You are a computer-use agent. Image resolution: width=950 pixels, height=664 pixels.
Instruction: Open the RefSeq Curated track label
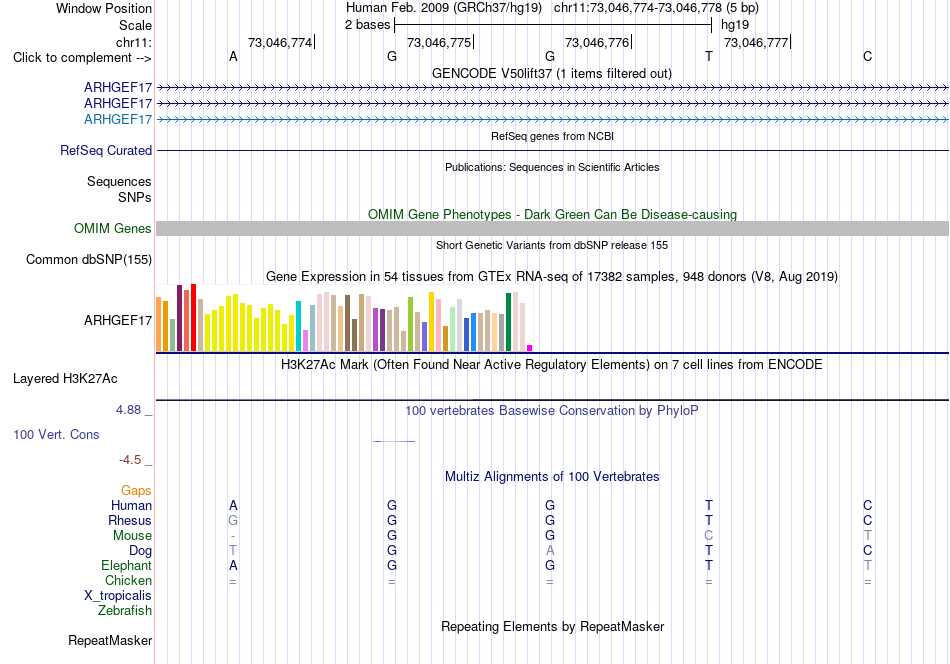click(x=106, y=150)
